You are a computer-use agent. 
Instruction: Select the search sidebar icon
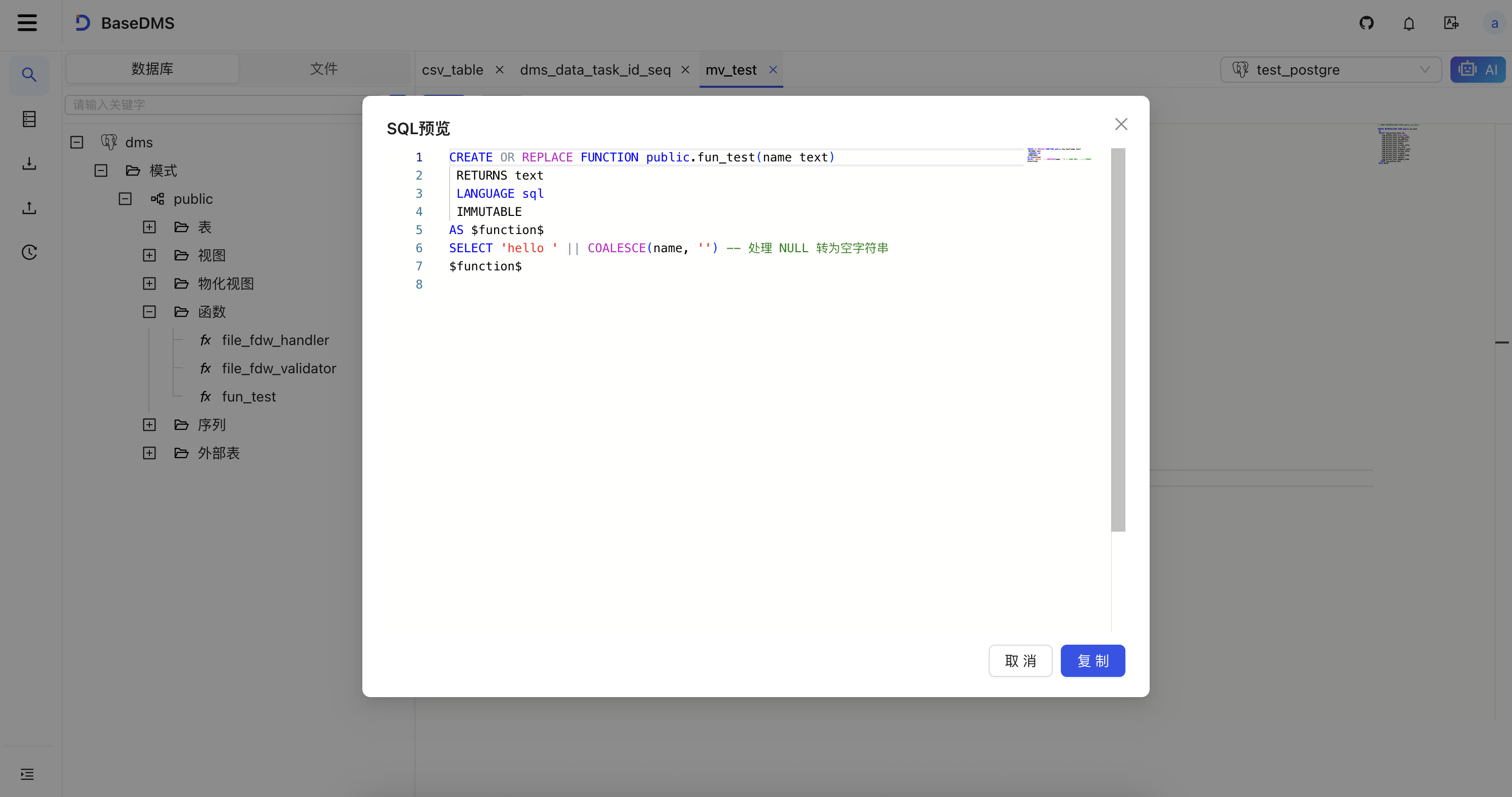pos(29,75)
